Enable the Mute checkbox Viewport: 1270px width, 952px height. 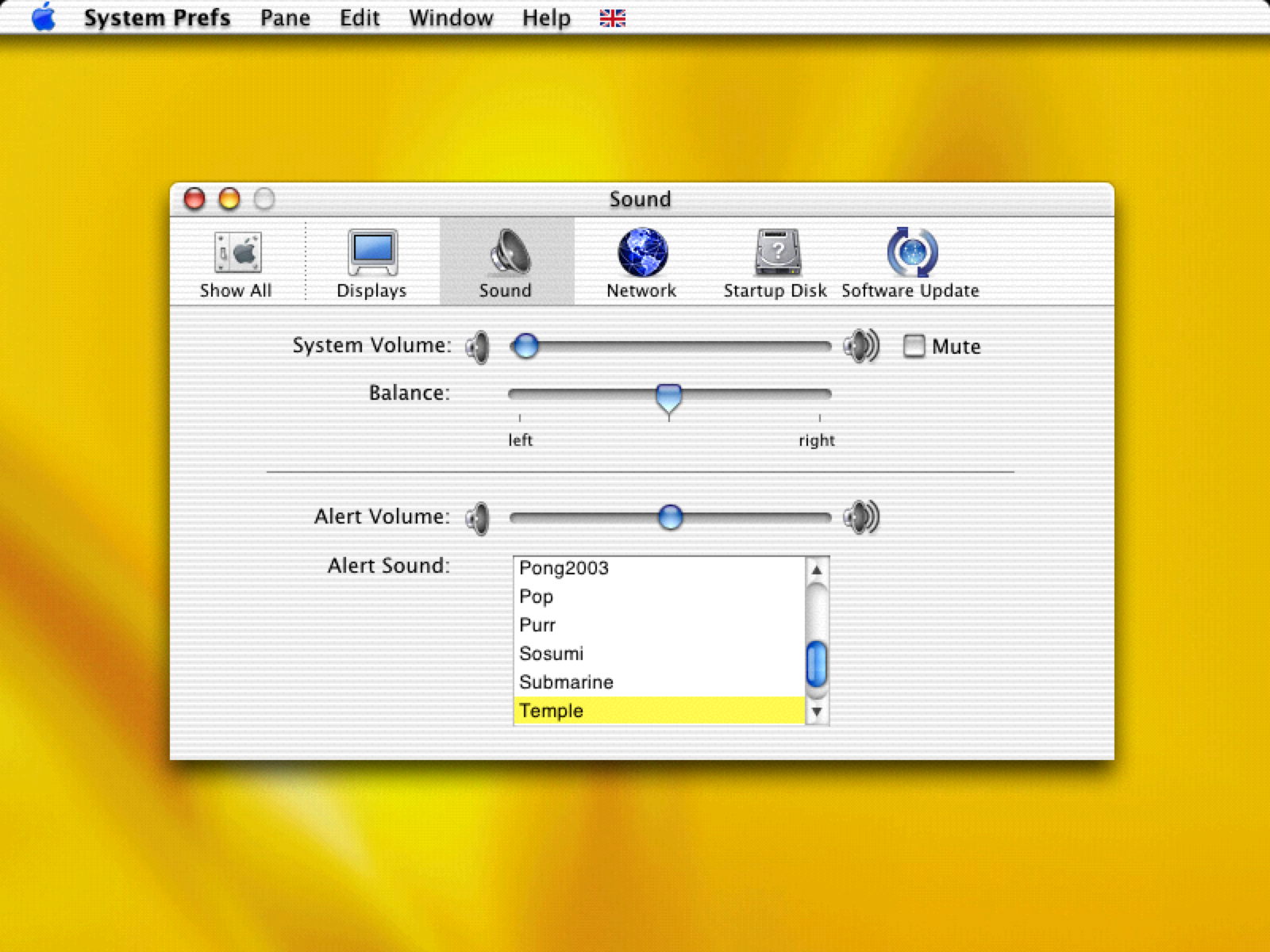click(x=914, y=346)
